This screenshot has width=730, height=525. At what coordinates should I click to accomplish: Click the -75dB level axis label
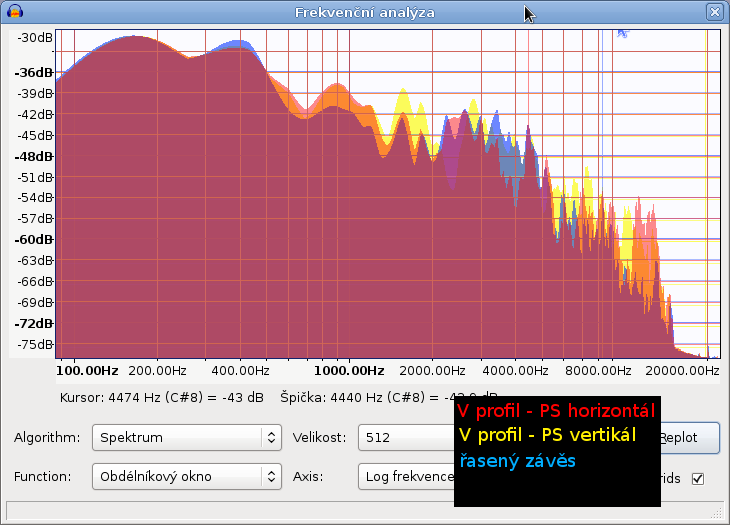point(35,344)
